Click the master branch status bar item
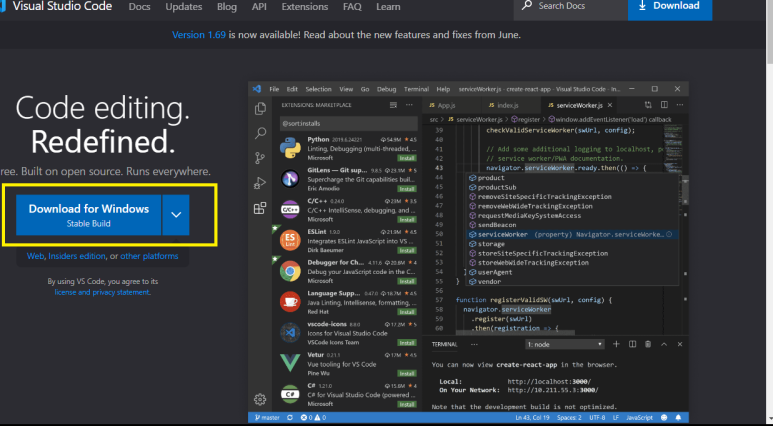The image size is (773, 426). click(x=267, y=418)
